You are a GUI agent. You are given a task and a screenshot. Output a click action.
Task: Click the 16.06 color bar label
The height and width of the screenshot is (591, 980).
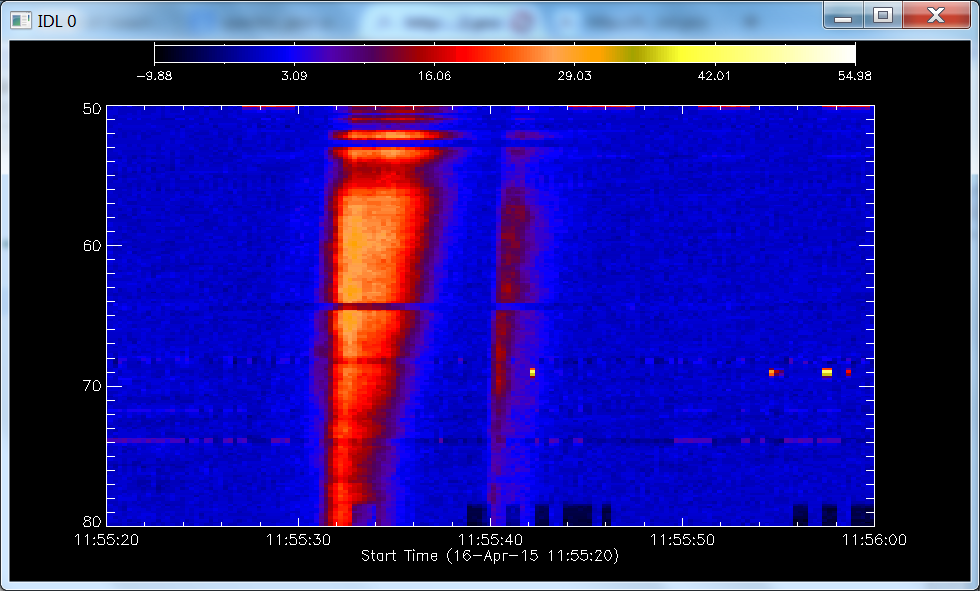434,76
